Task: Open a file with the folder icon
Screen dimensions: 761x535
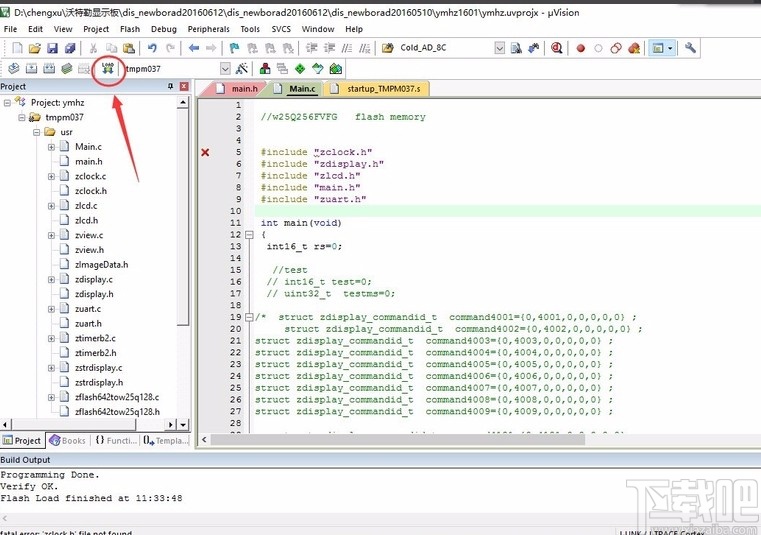Action: 34,48
